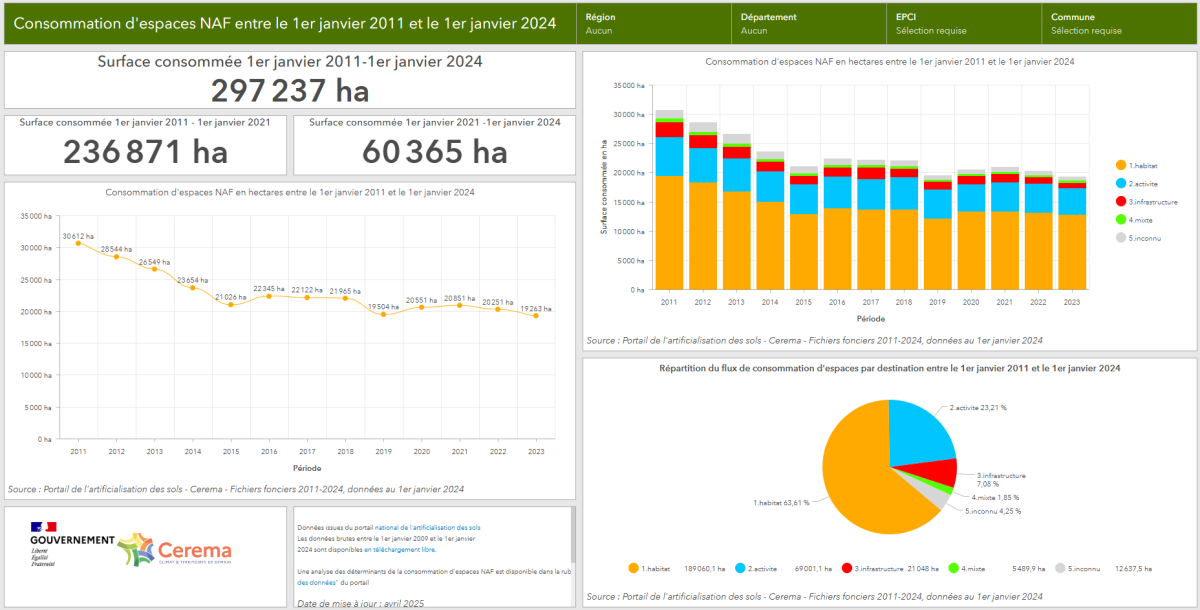The image size is (1200, 610).
Task: Click the 2011 data point on line chart
Action: (78, 243)
